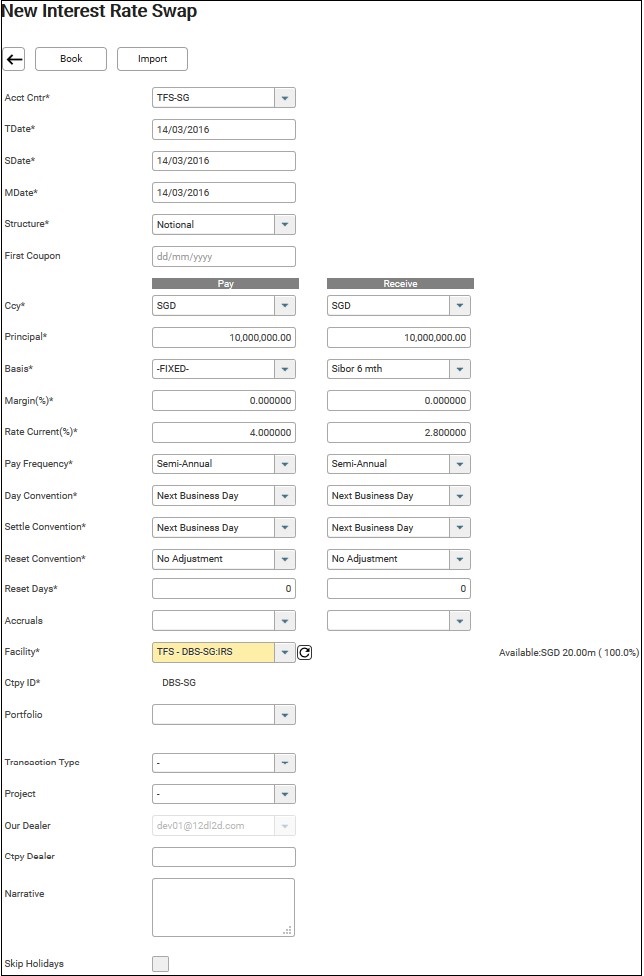The height and width of the screenshot is (976, 644).
Task: Enable the Skip Holidays checkbox
Action: pos(160,963)
